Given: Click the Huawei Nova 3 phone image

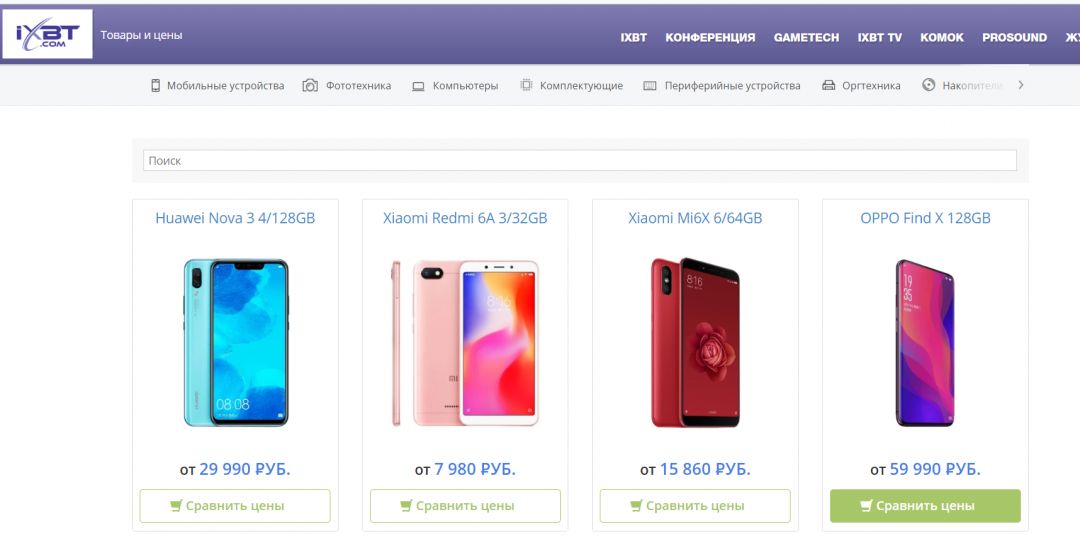Looking at the screenshot, I should (x=236, y=343).
